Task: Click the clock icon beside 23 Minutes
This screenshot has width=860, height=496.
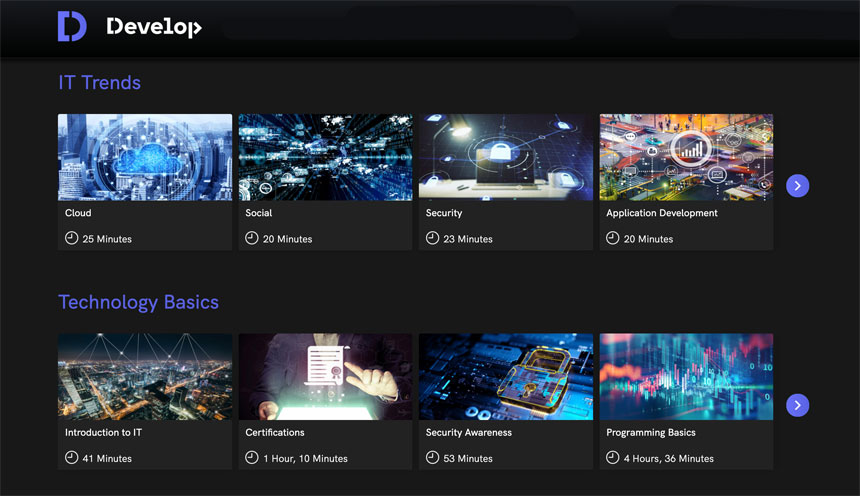Action: pos(432,239)
